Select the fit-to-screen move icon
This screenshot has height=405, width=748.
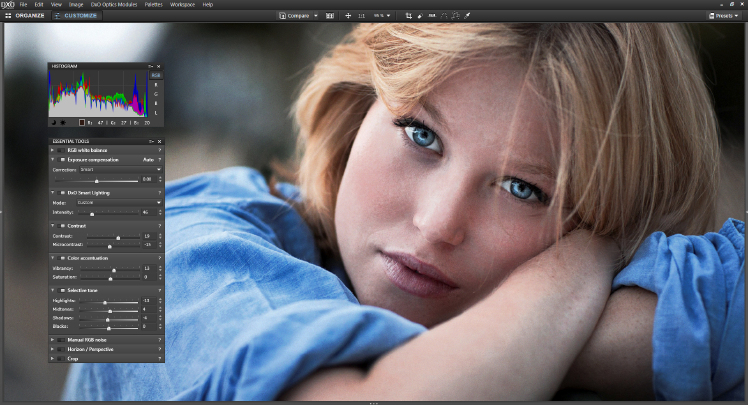(x=348, y=16)
